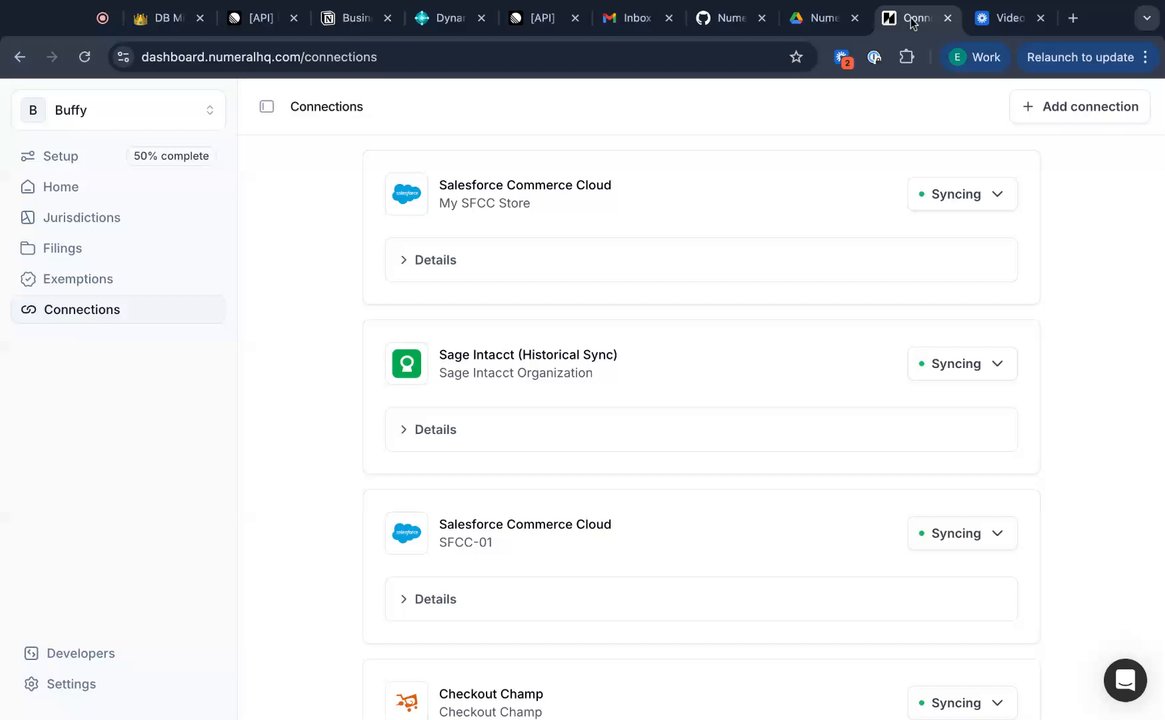Click the Sage Intacct logo icon
This screenshot has width=1165, height=720.
pos(406,364)
